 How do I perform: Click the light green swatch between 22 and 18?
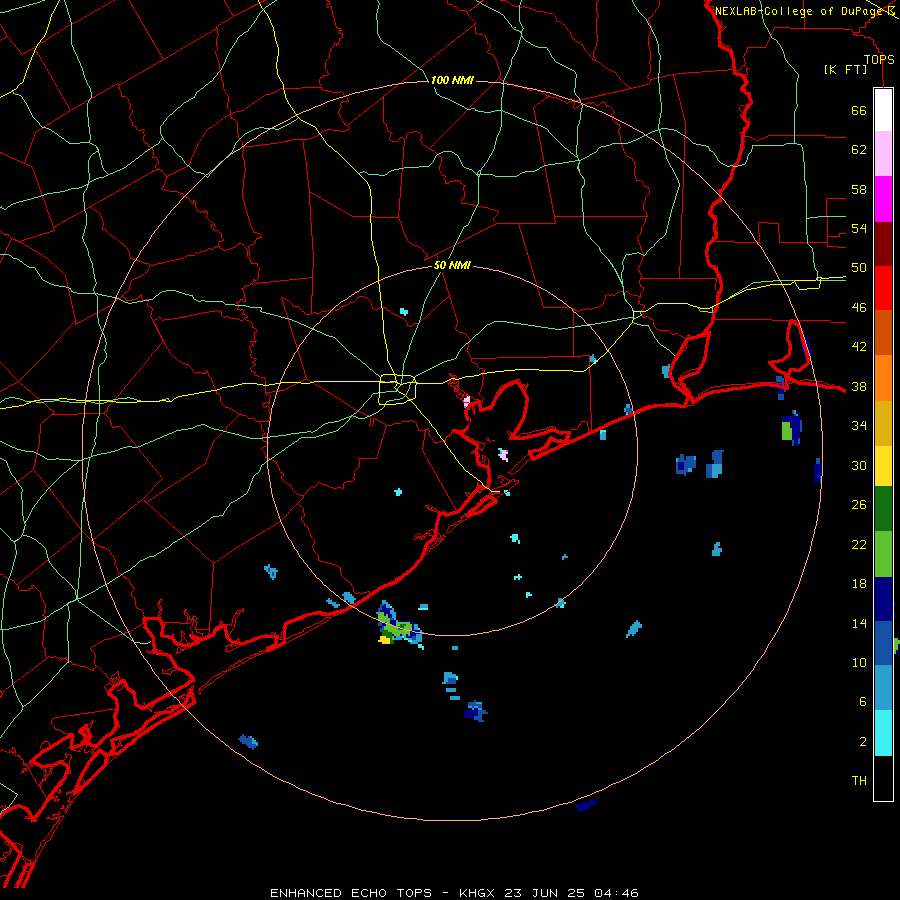[x=883, y=554]
